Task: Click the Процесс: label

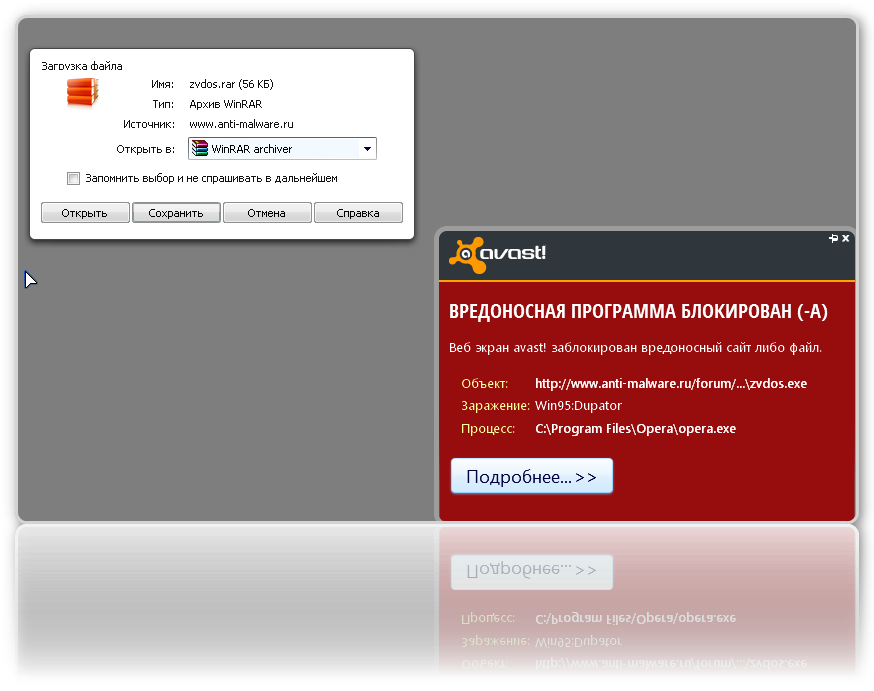Action: [488, 429]
